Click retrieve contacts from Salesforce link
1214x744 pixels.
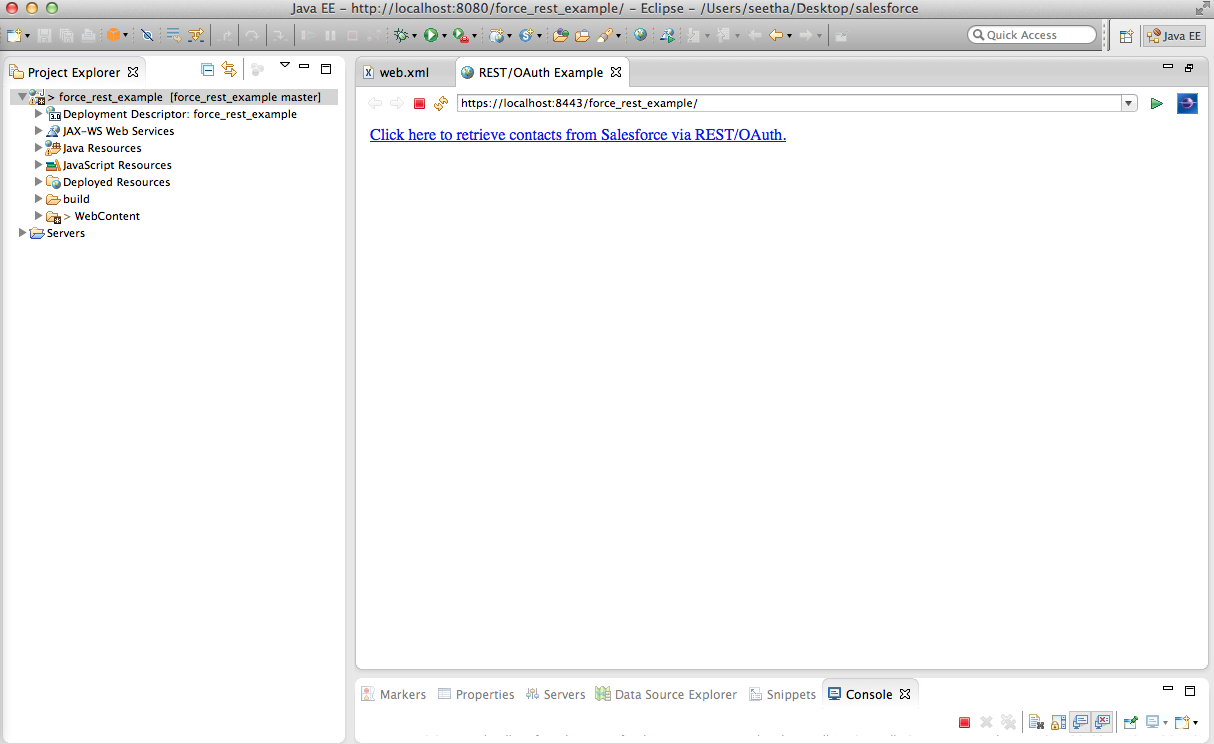578,135
